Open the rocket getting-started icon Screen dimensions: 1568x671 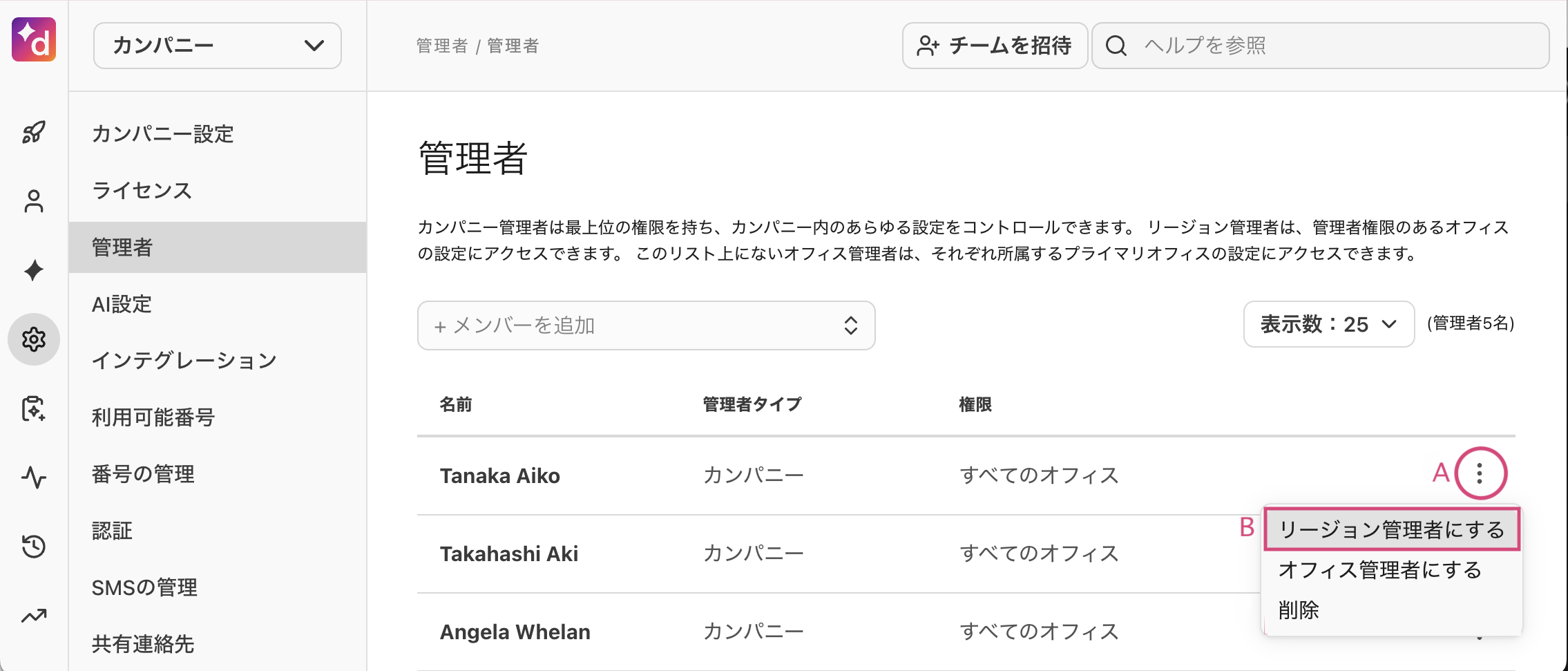32,131
